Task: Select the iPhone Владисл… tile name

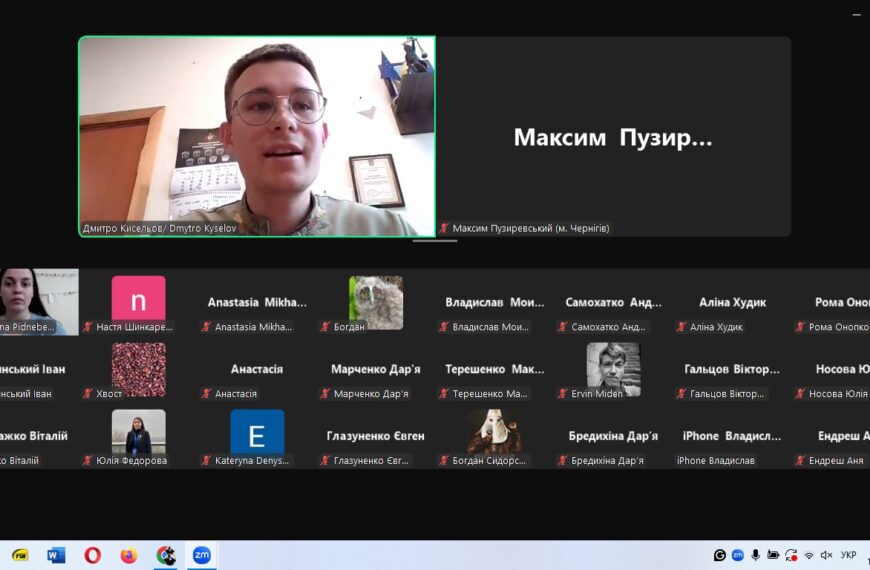Action: (x=732, y=436)
